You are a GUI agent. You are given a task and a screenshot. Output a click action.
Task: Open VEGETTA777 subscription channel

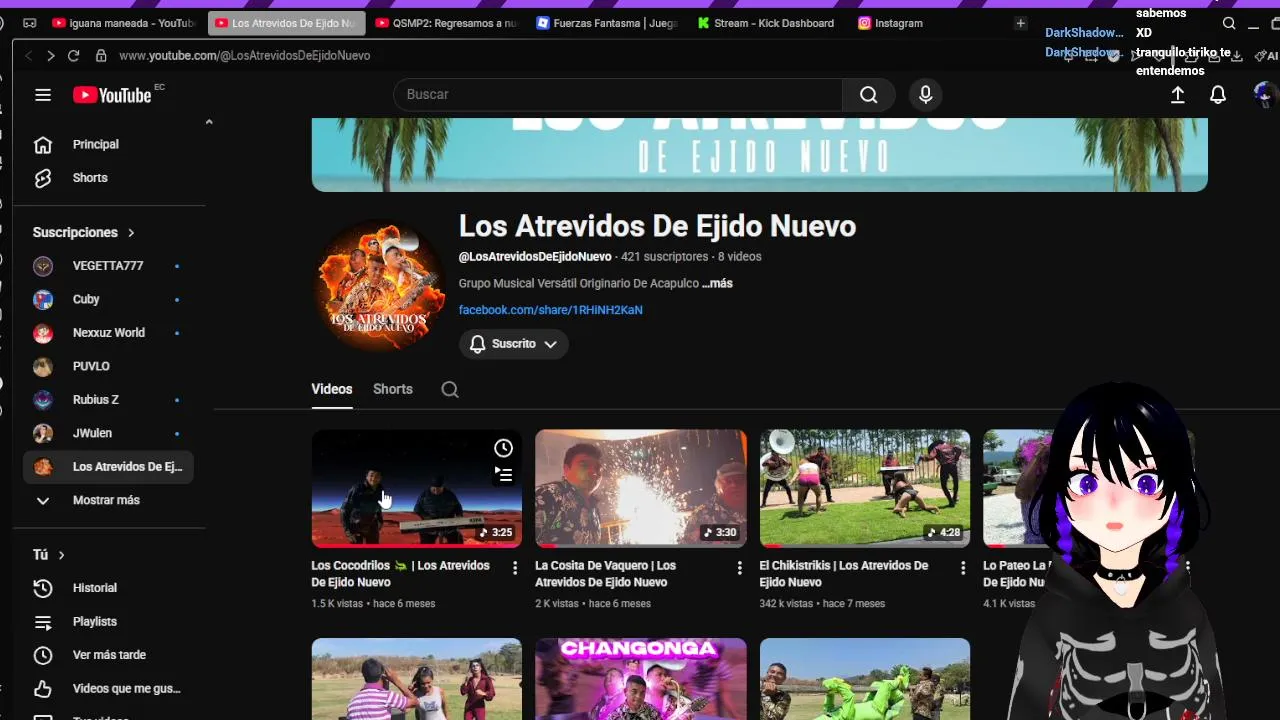coord(108,266)
